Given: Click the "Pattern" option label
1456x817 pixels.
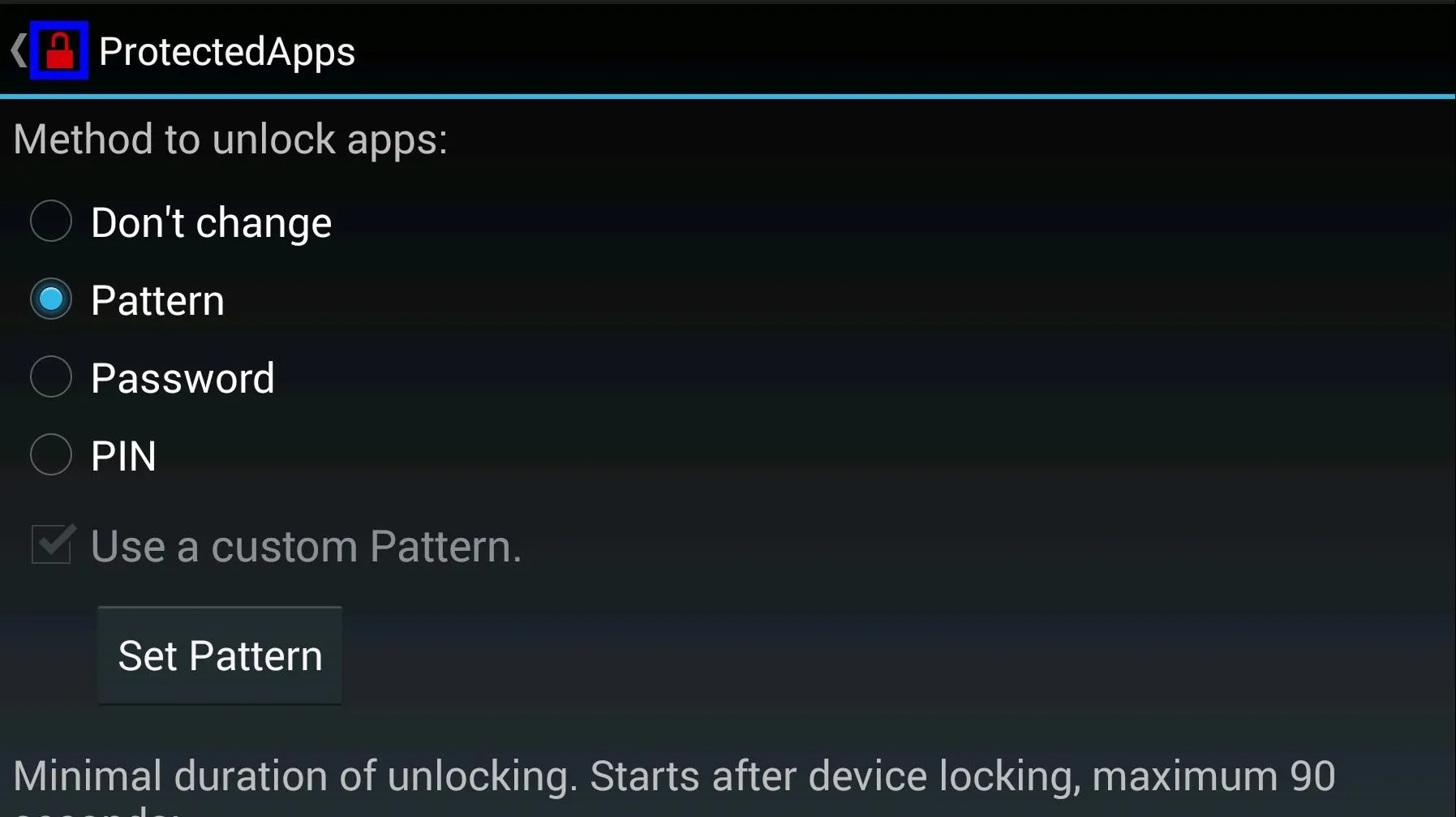Looking at the screenshot, I should point(157,300).
